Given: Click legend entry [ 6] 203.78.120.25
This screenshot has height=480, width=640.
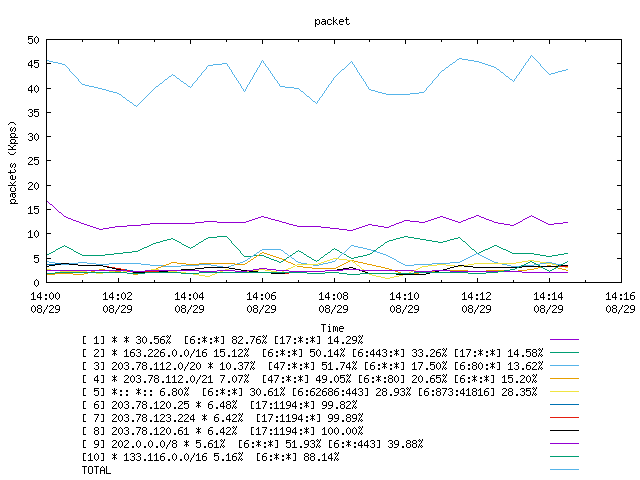Looking at the screenshot, I should click(220, 405).
